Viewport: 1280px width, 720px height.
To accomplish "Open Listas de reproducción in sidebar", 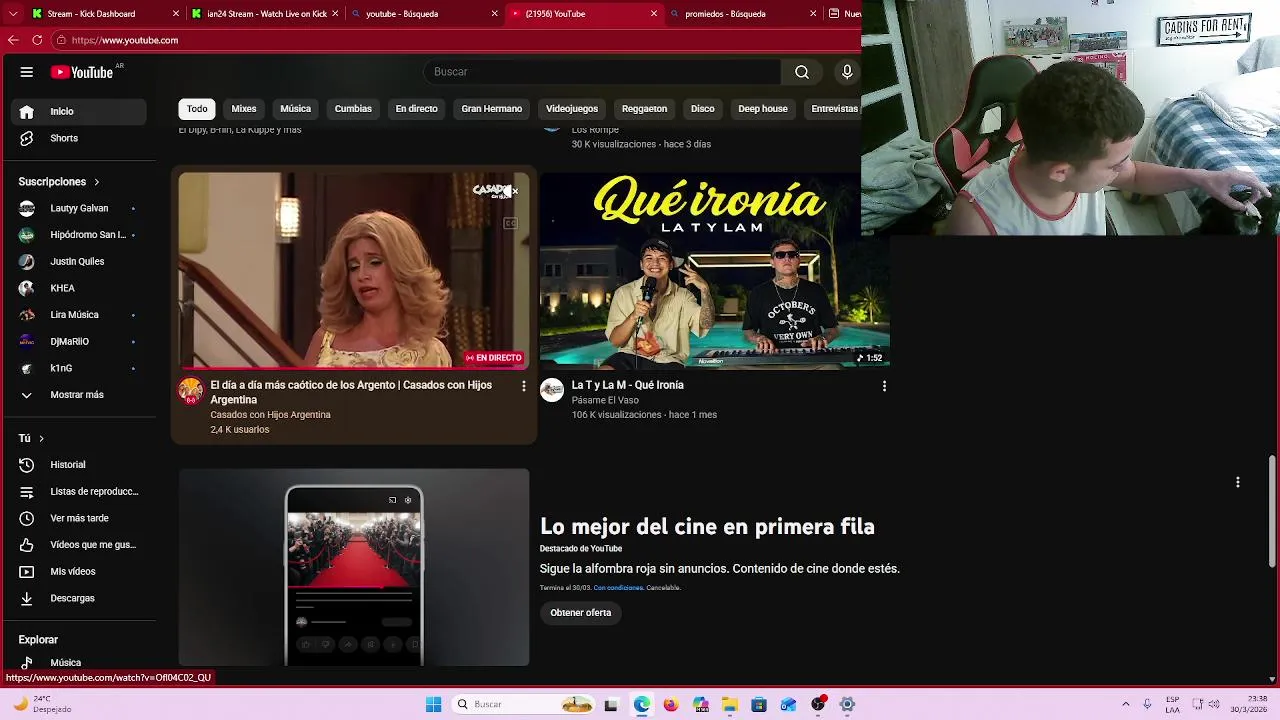I will tap(79, 492).
